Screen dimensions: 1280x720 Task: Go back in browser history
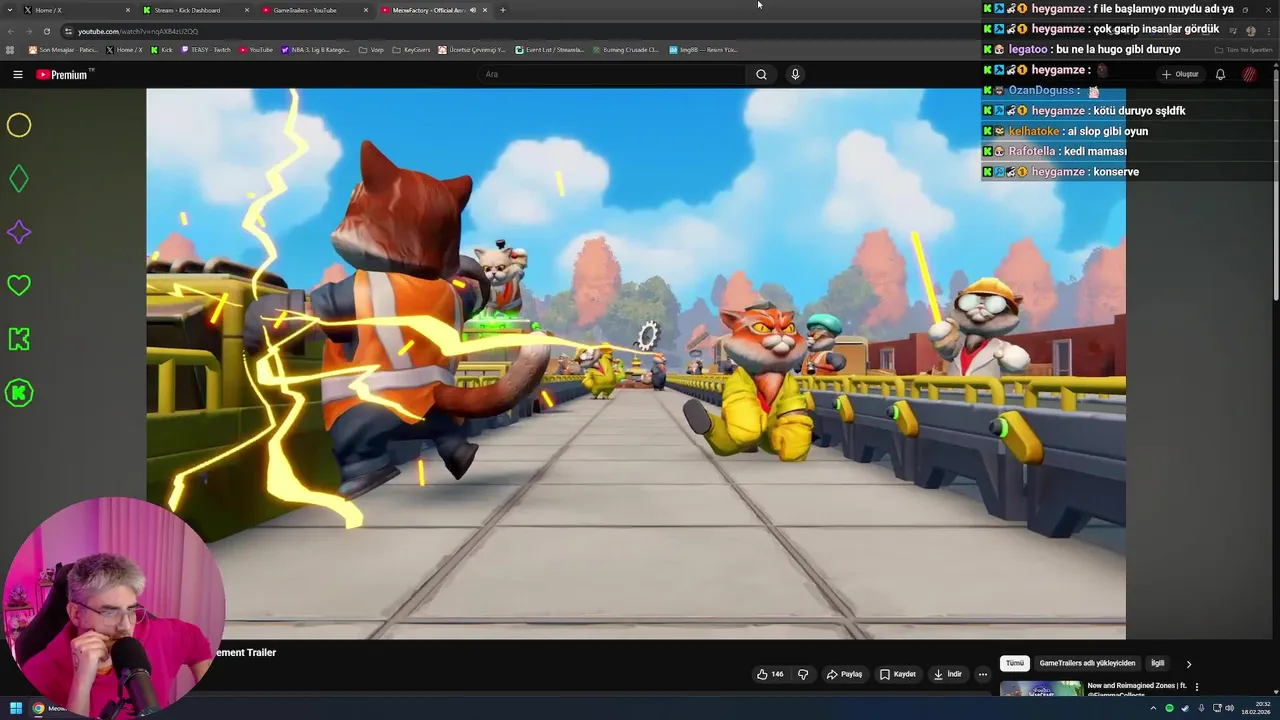pyautogui.click(x=10, y=31)
